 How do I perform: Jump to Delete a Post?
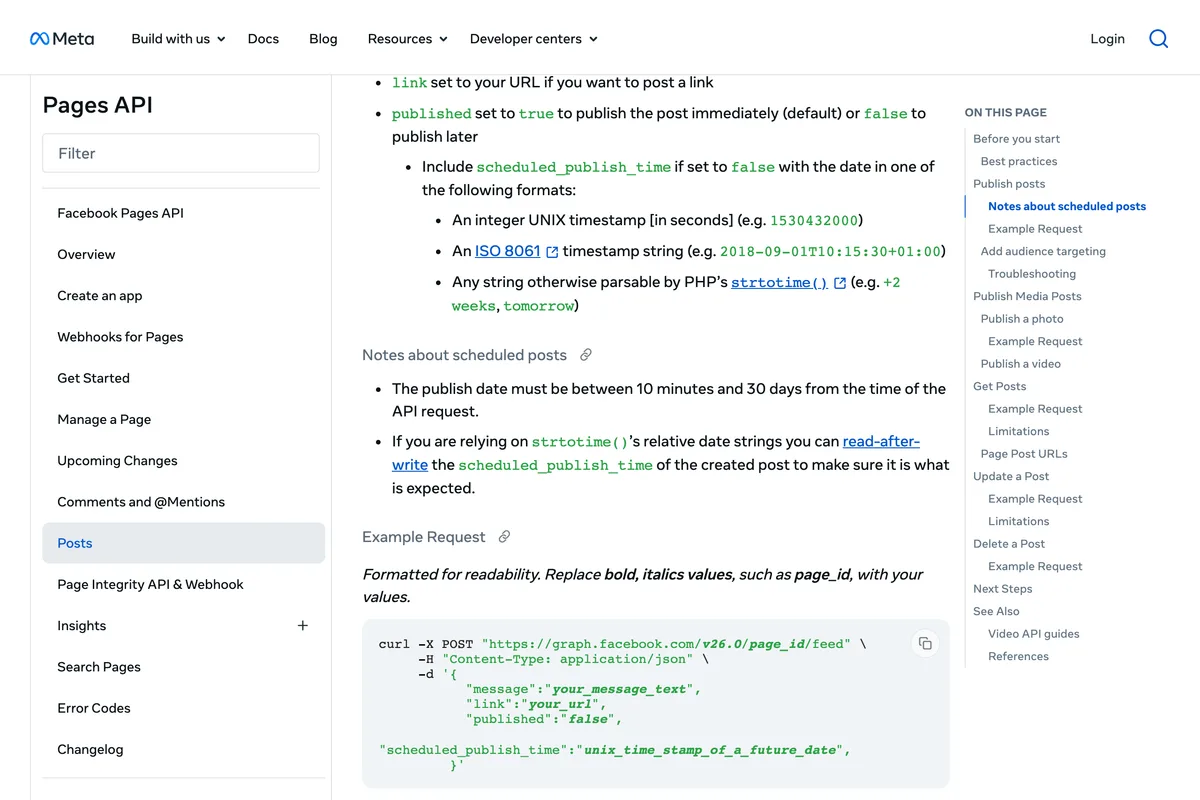tap(1009, 544)
